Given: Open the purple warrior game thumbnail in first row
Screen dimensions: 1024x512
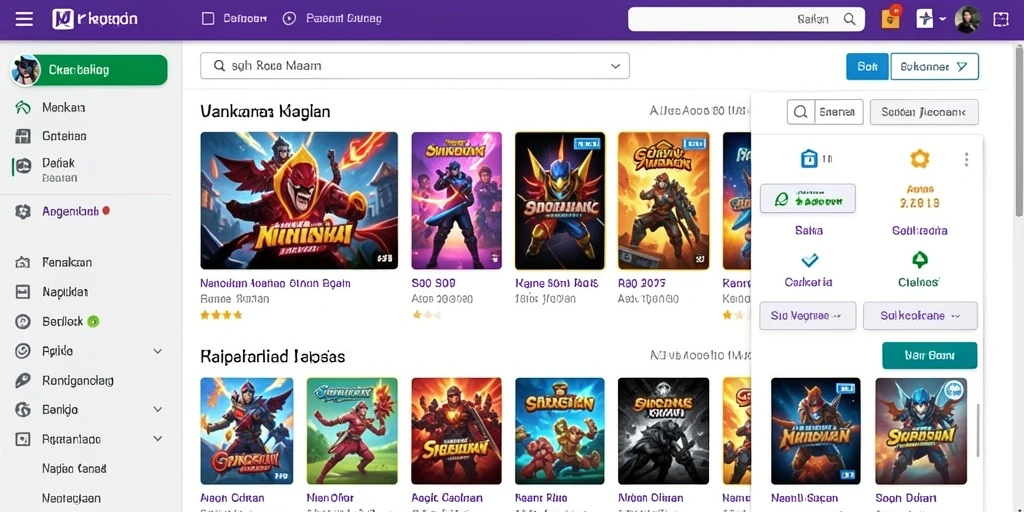Looking at the screenshot, I should (456, 200).
